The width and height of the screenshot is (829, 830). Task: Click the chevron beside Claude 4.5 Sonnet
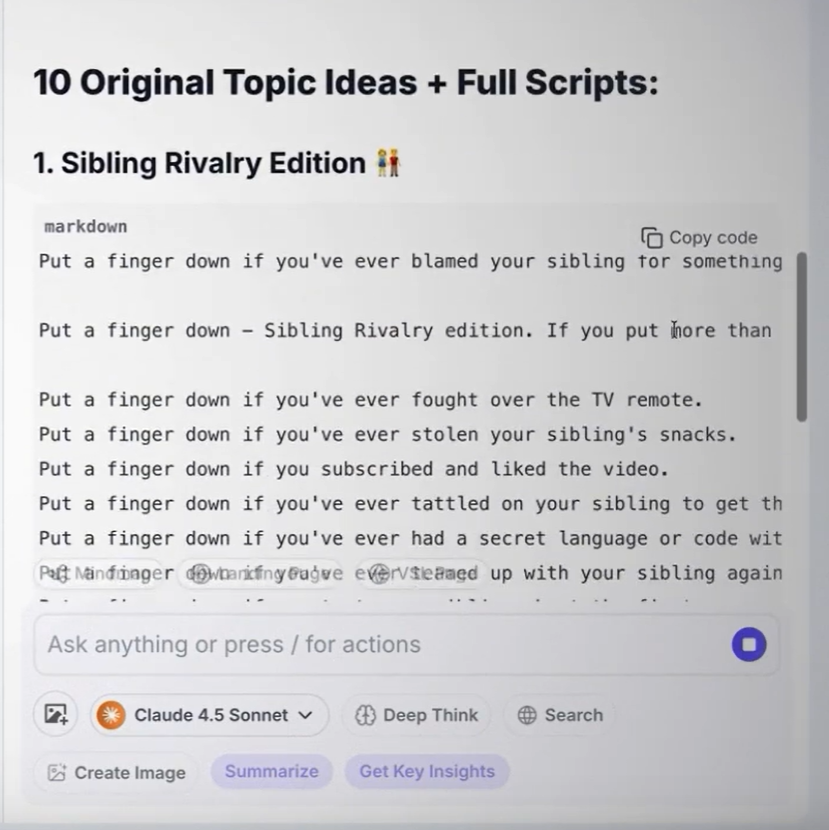pos(305,715)
